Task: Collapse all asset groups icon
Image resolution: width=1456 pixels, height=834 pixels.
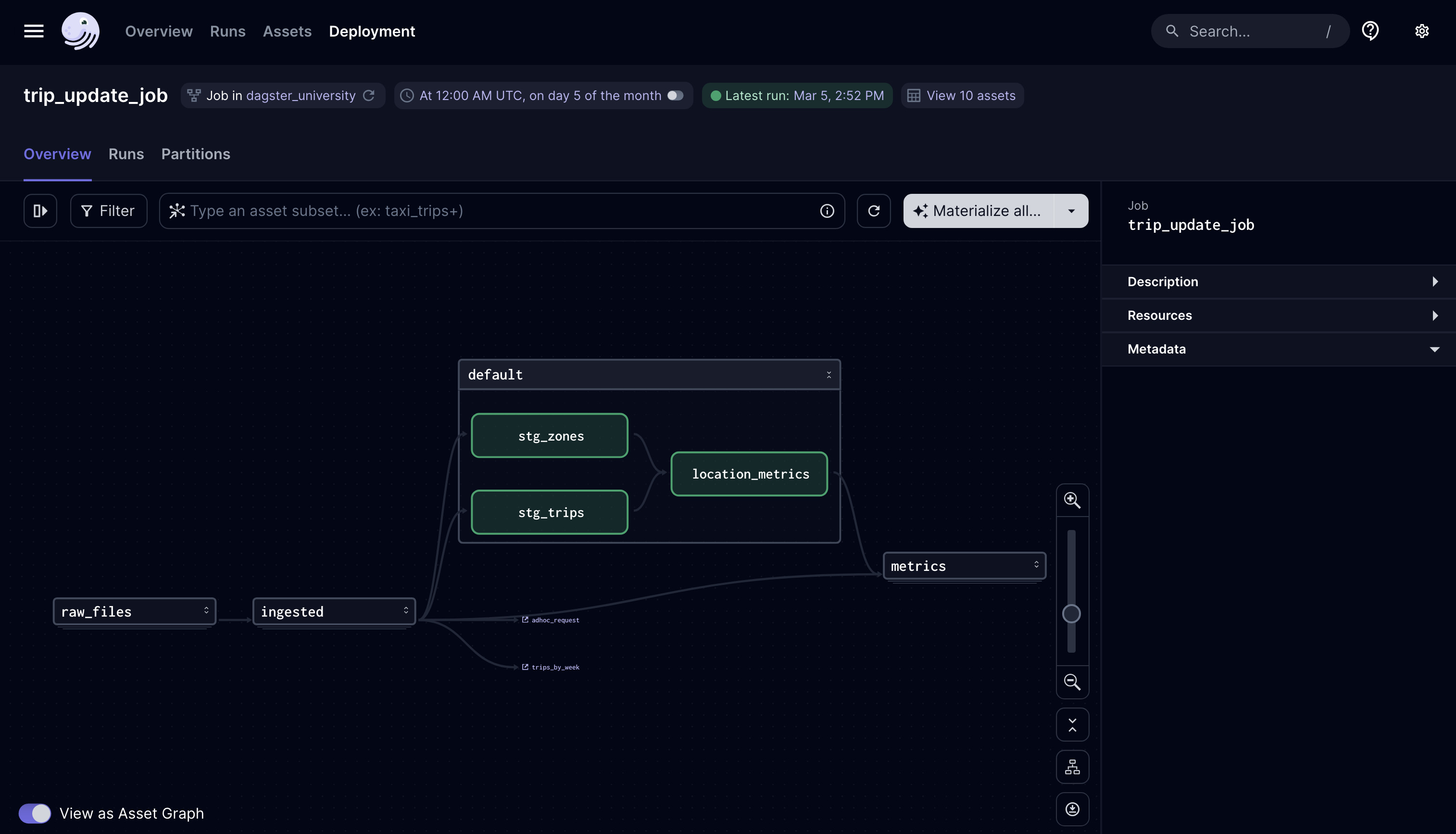Action: 1072,725
